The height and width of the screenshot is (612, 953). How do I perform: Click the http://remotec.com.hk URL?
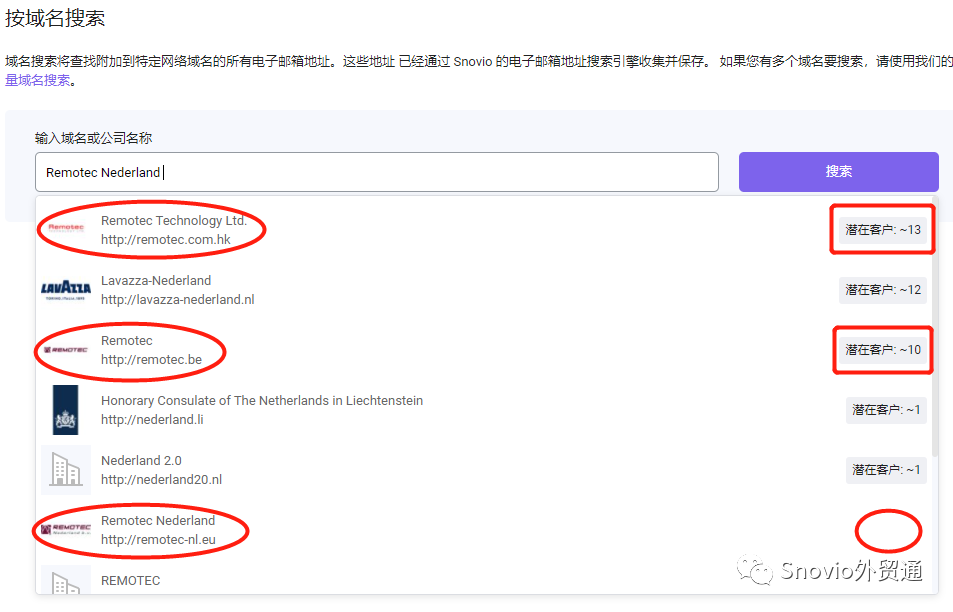(166, 239)
